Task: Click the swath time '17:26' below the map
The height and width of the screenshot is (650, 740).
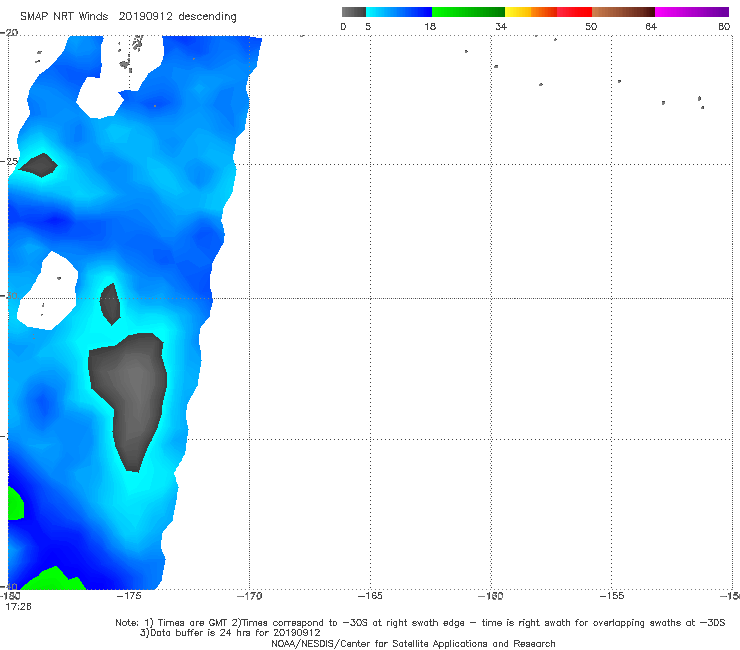Action: 18,607
